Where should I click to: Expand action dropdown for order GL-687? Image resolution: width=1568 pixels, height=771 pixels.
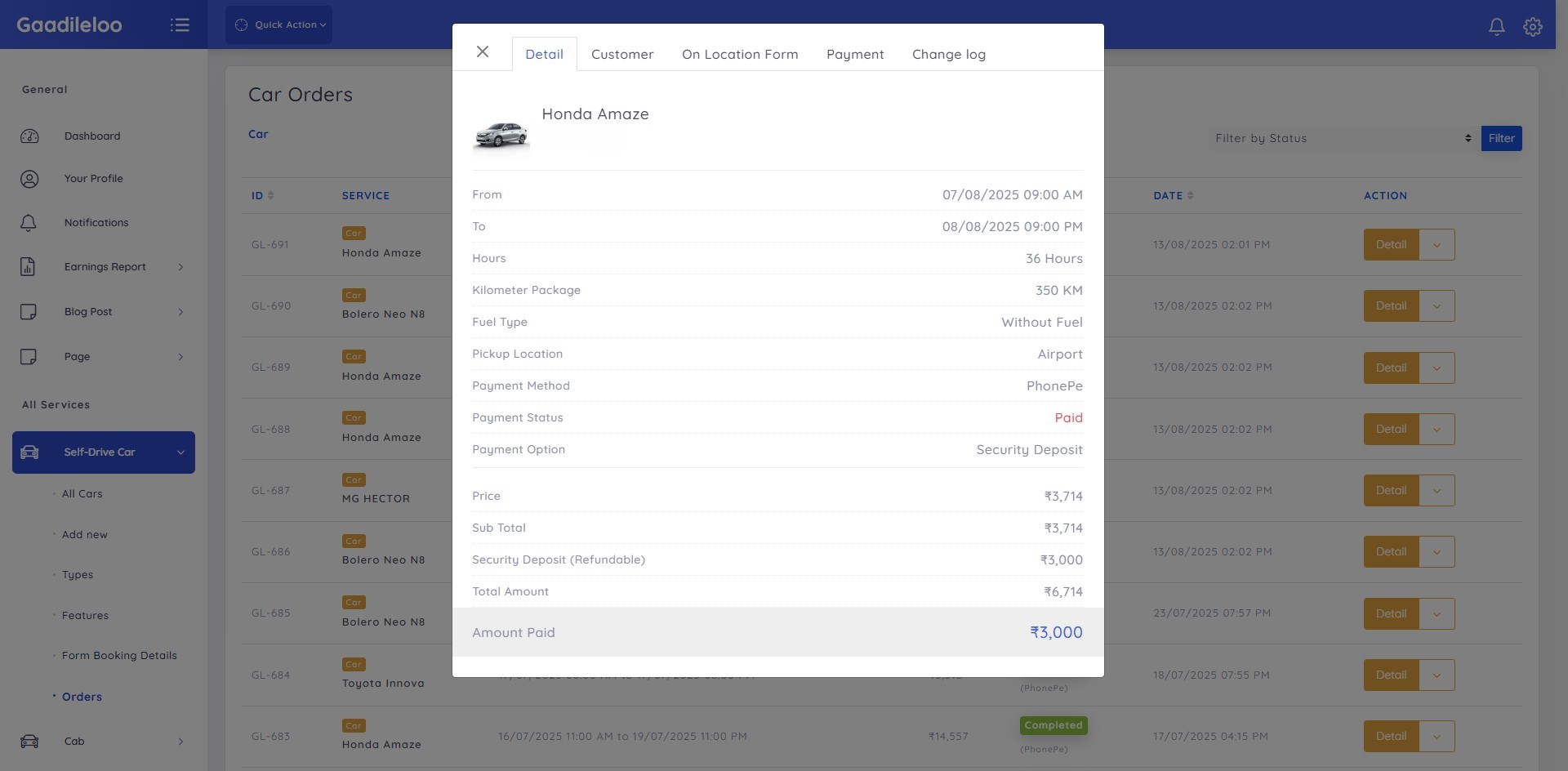1437,490
